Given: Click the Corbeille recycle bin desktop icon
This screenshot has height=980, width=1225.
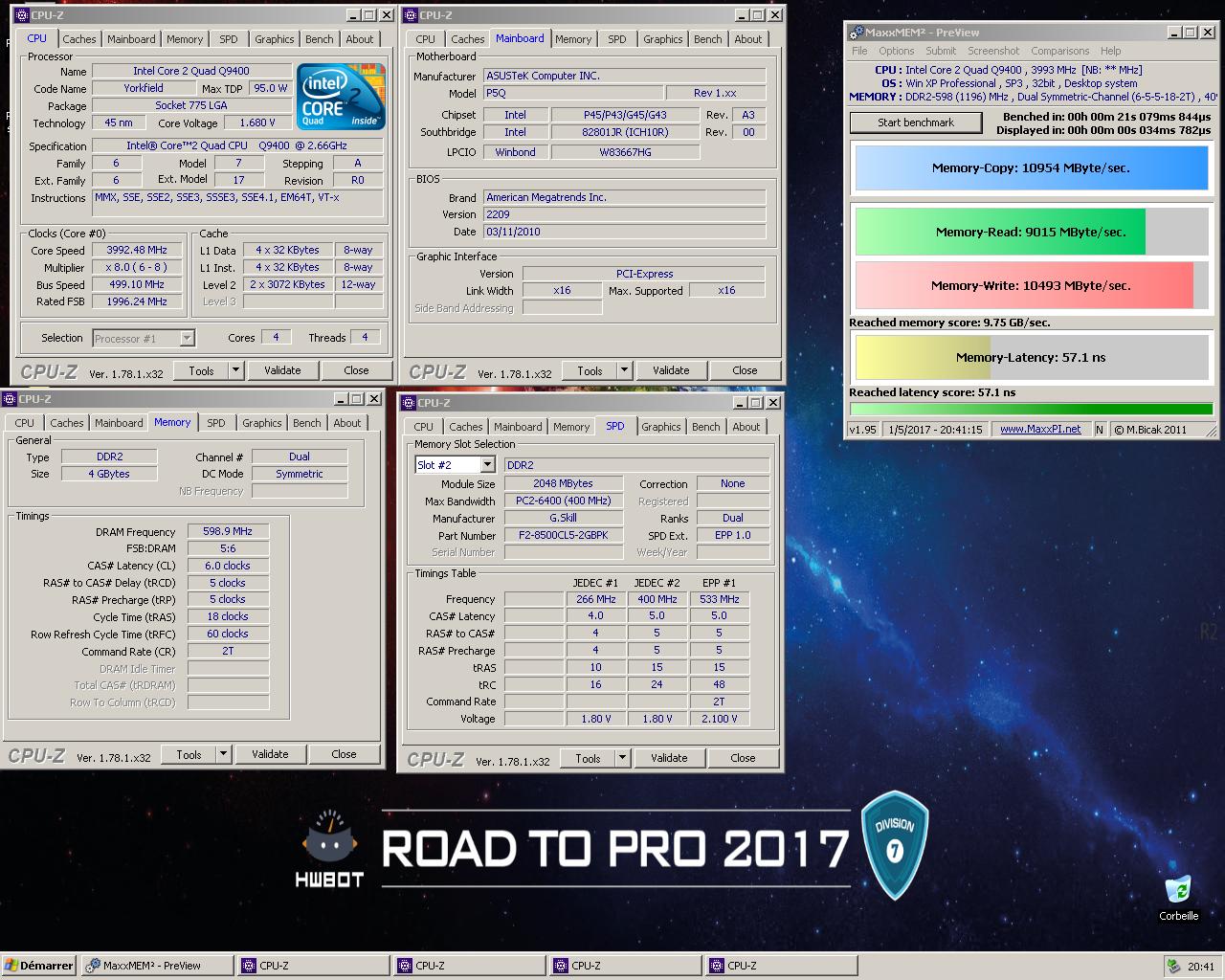Looking at the screenshot, I should point(1178,898).
